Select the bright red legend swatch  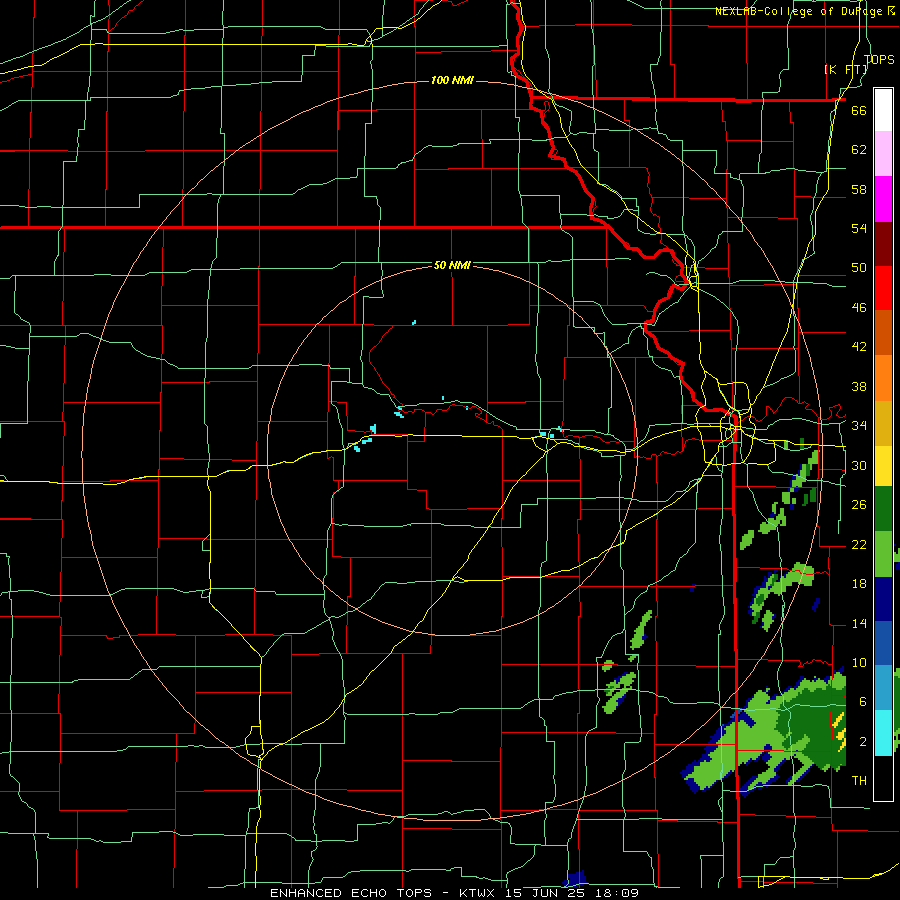(883, 288)
